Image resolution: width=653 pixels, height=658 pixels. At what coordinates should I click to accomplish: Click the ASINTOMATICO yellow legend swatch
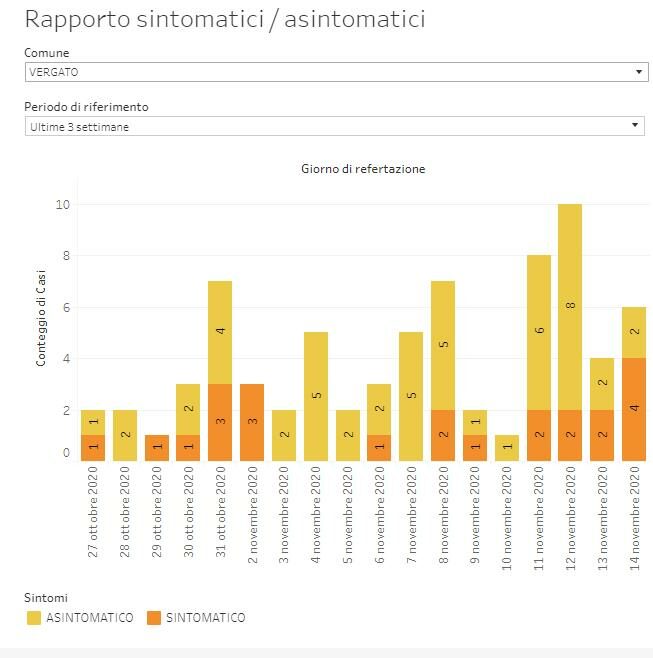(x=35, y=618)
